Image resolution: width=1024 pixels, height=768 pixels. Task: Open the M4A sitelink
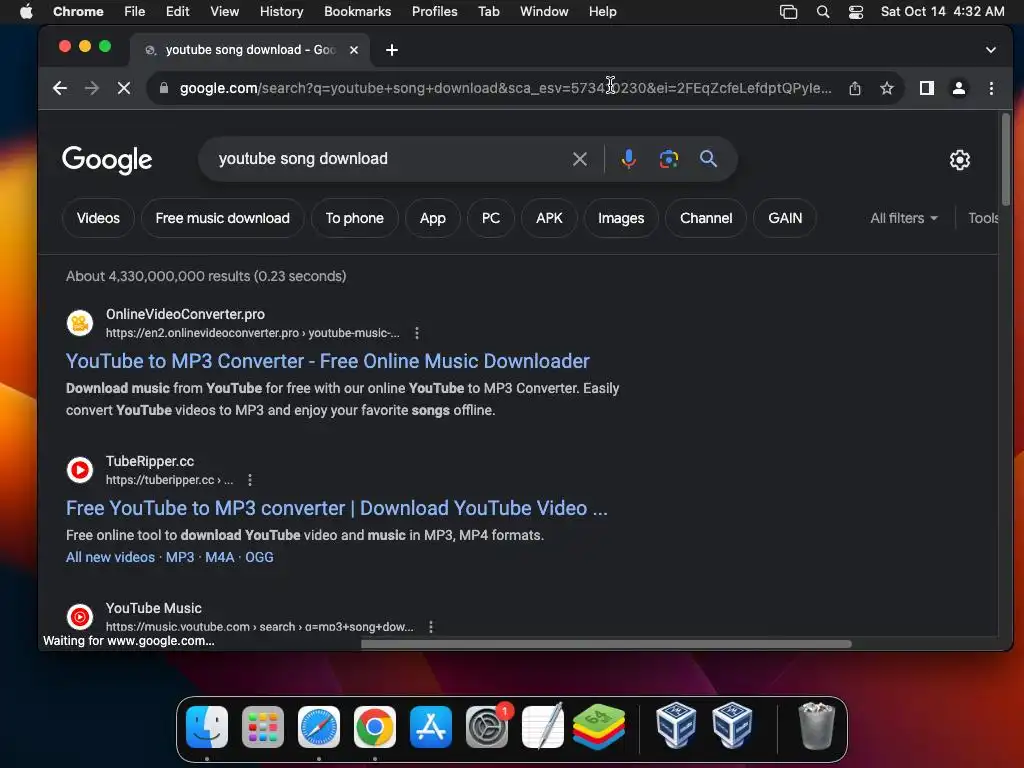[x=219, y=557]
